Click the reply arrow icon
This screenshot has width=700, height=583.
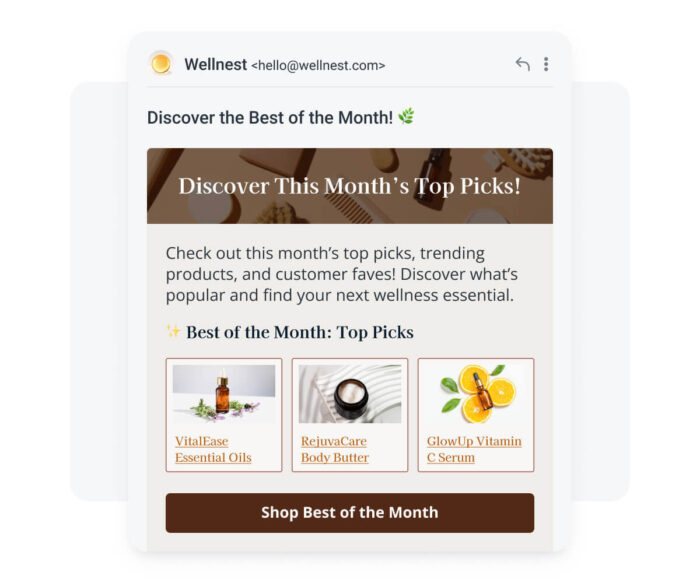pyautogui.click(x=523, y=64)
